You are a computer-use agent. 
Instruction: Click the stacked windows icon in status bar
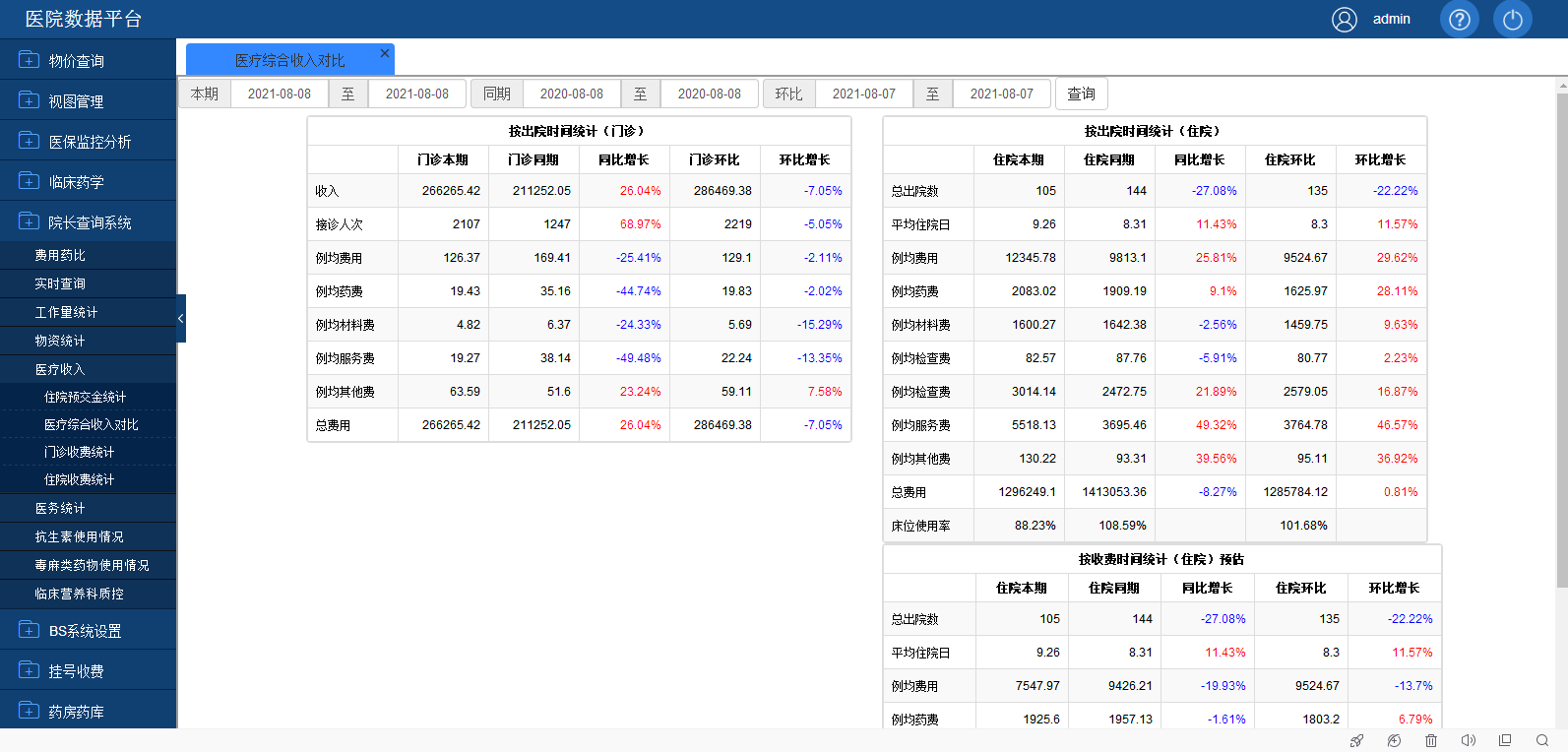1505,740
